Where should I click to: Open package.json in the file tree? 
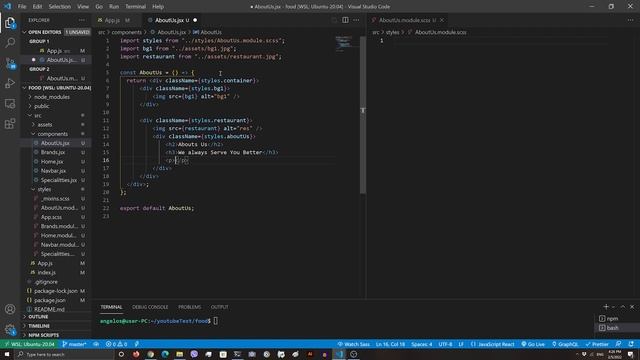[x=56, y=300]
